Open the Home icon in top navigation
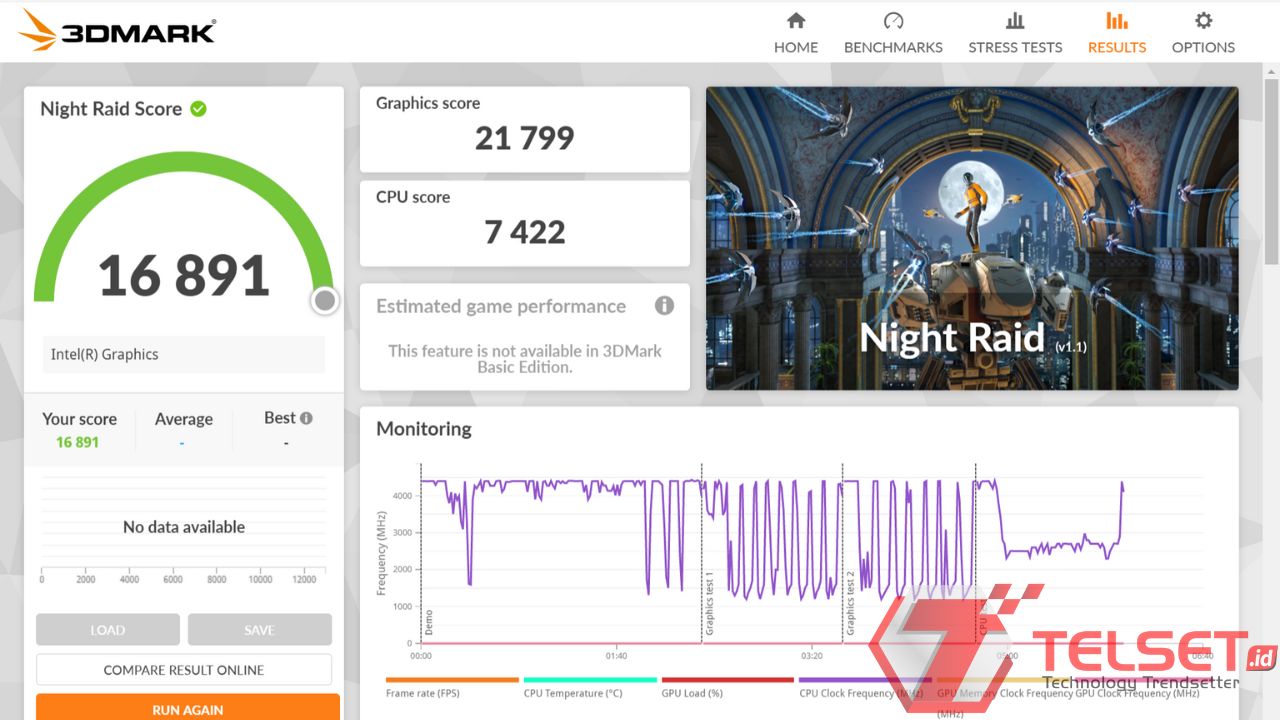1280x720 pixels. pos(796,21)
